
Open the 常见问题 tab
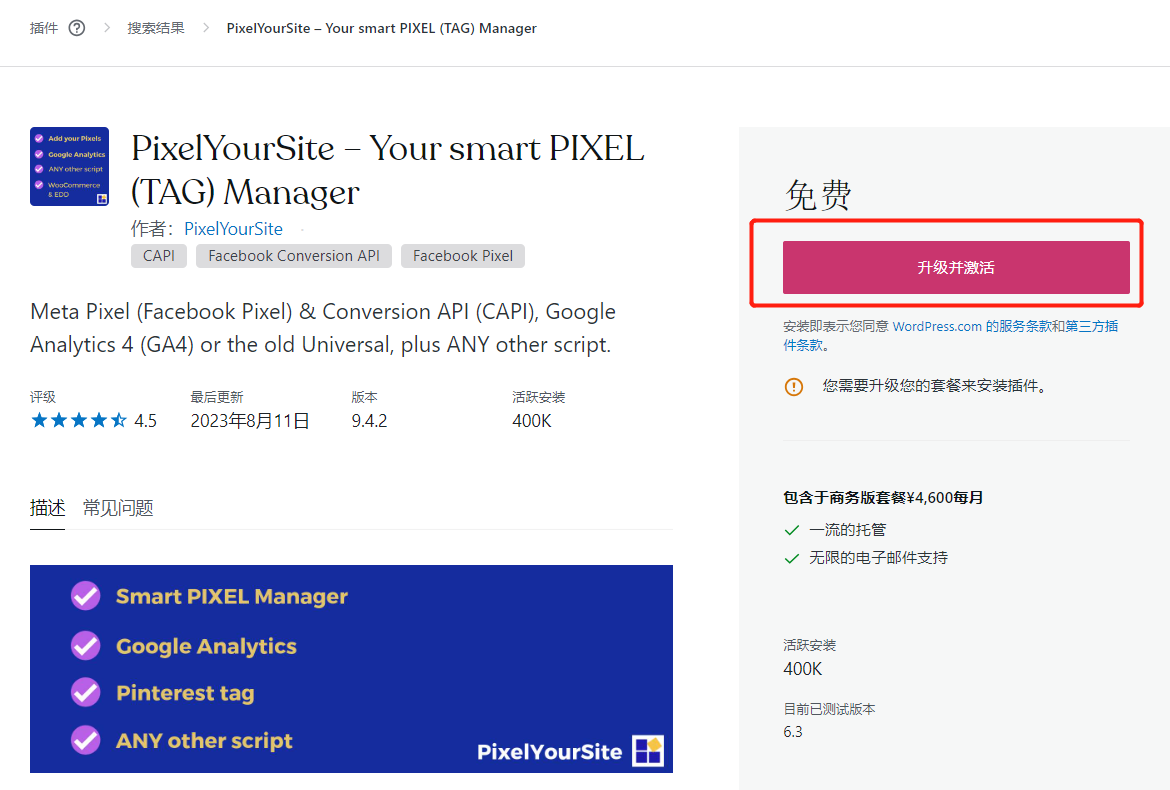[x=118, y=508]
